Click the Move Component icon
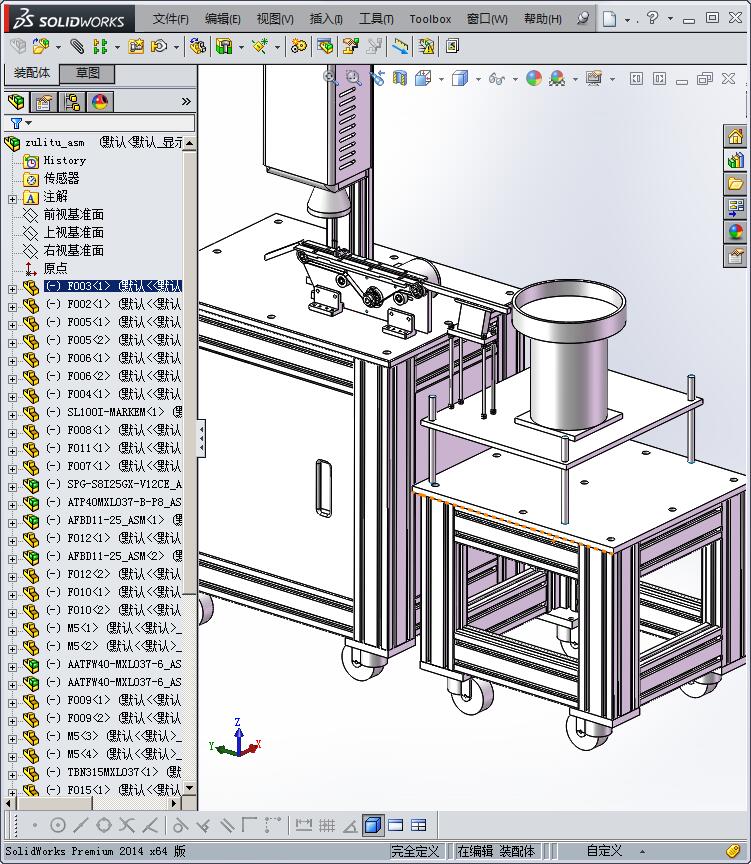 [160, 46]
